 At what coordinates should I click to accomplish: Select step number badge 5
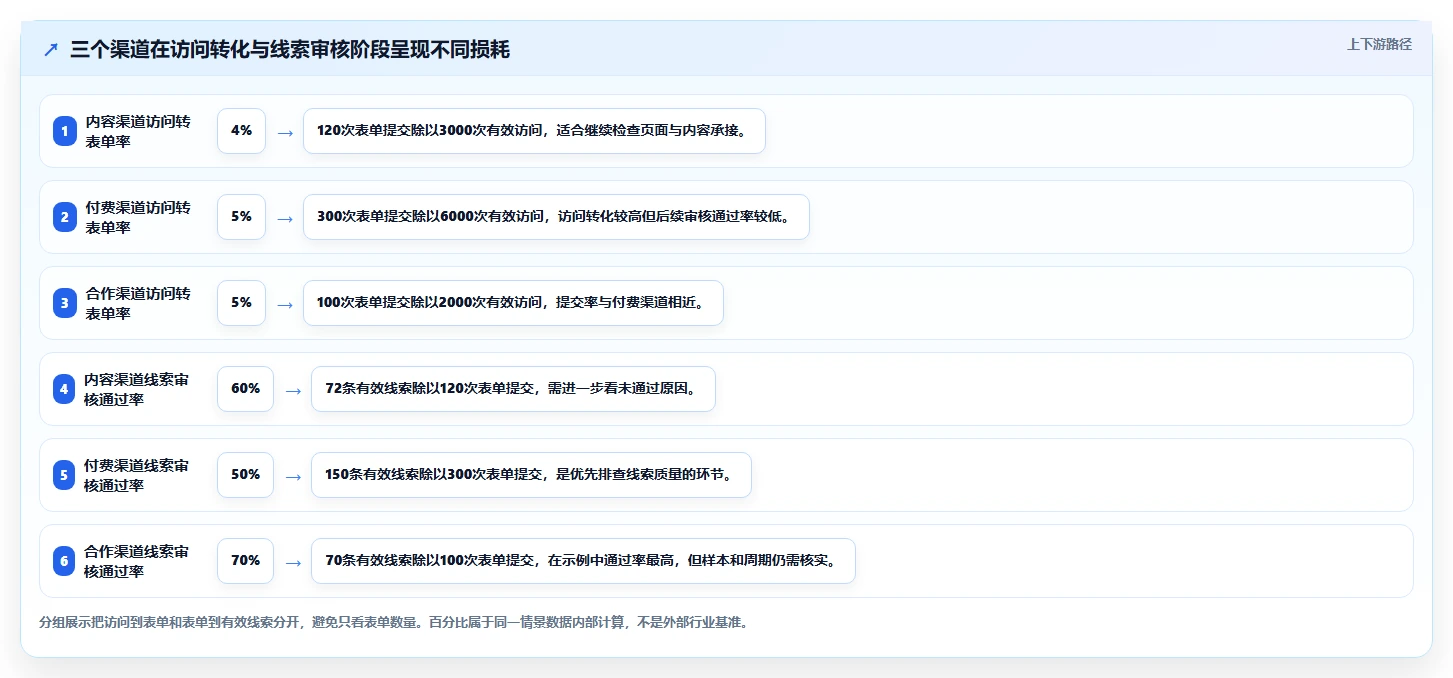pyautogui.click(x=65, y=475)
